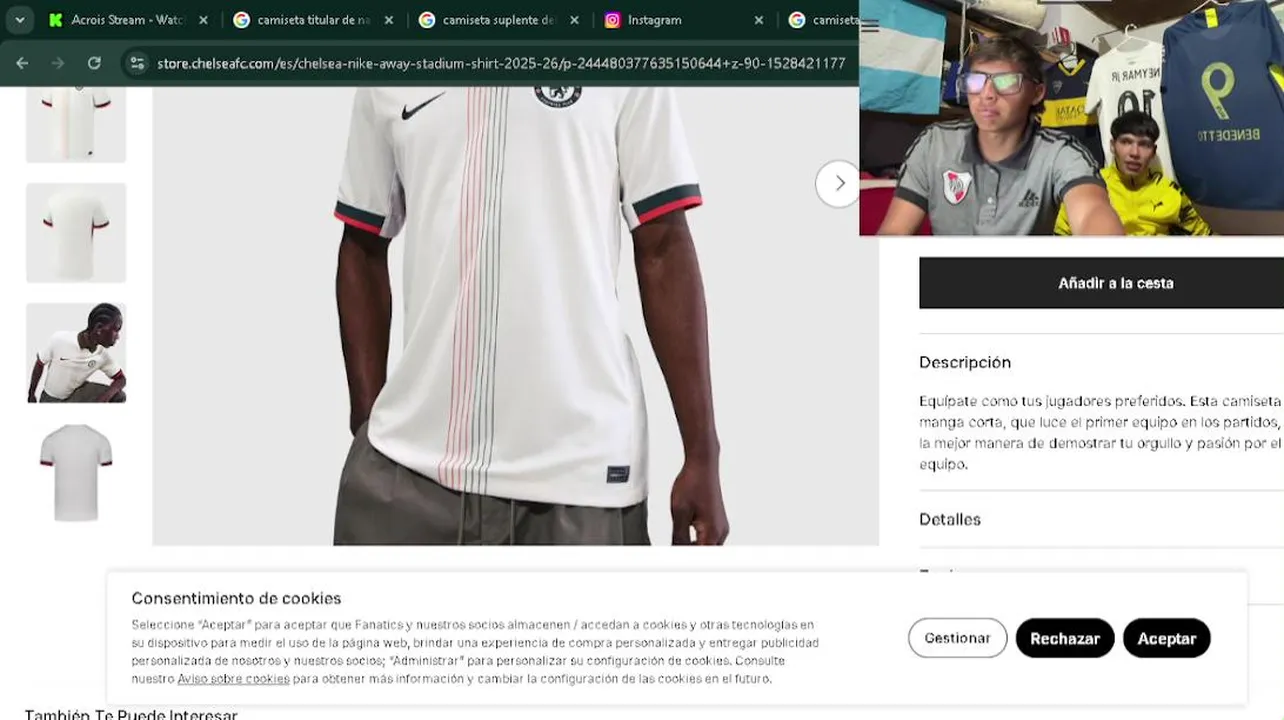Open the tab search dropdown arrow
Image resolution: width=1284 pixels, height=720 pixels.
click(19, 20)
